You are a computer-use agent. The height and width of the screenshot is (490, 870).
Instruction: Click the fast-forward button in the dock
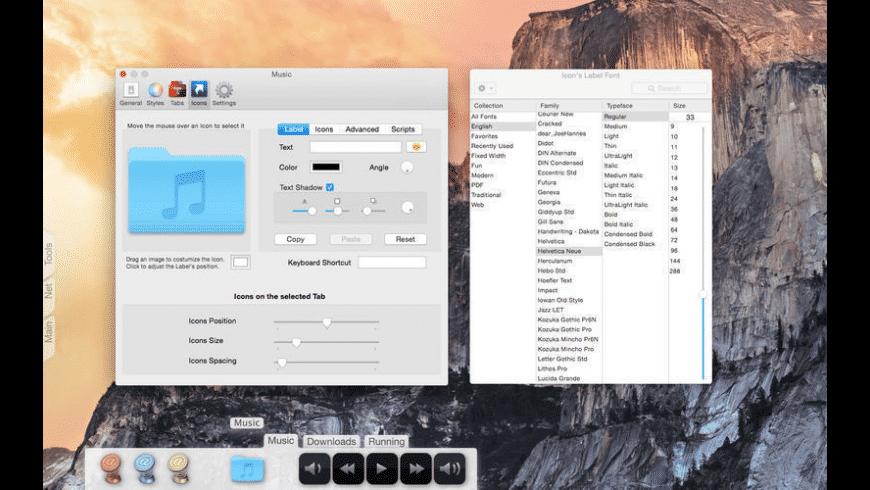point(416,469)
